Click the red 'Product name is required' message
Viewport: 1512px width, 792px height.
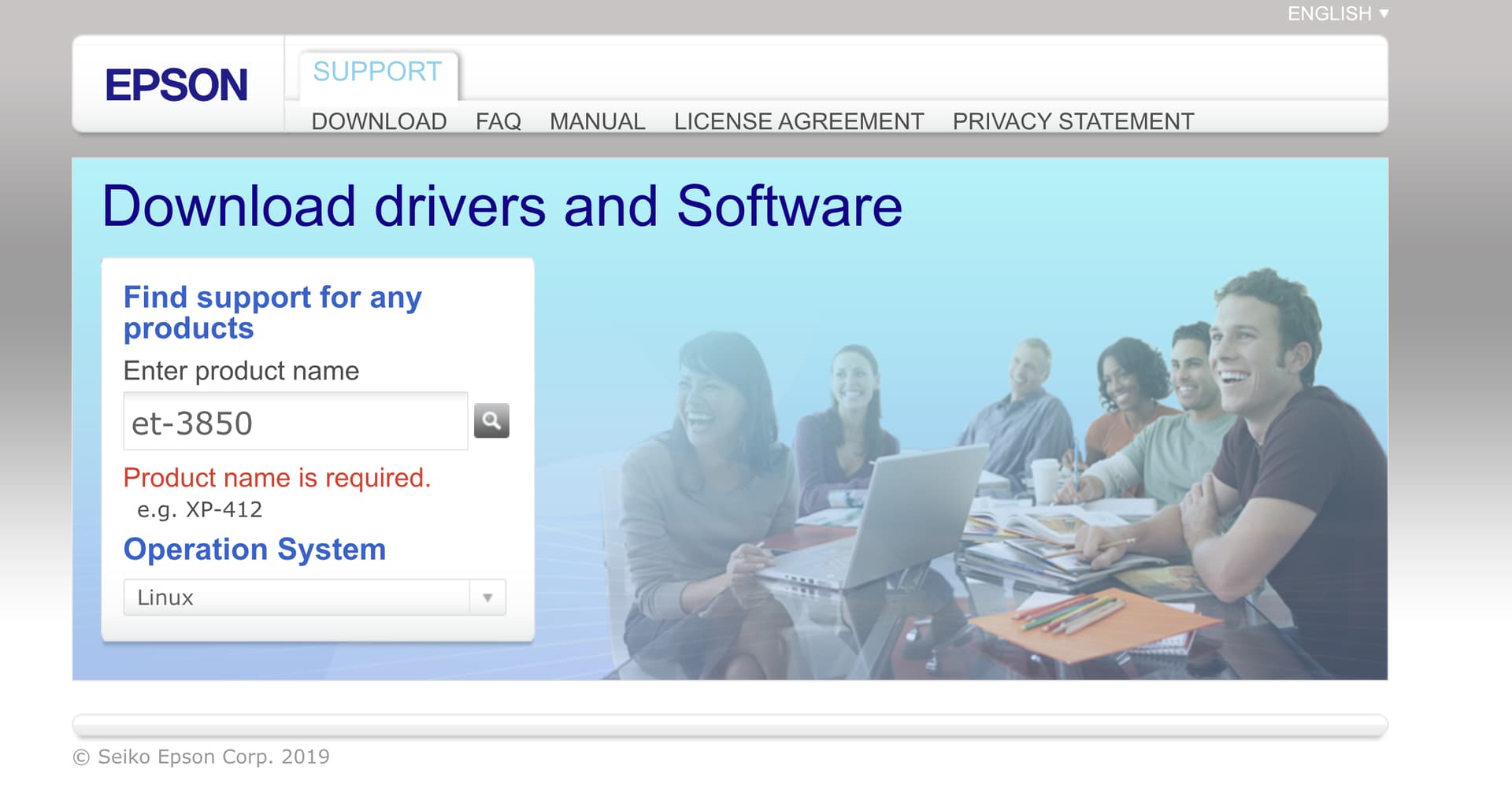coord(277,478)
